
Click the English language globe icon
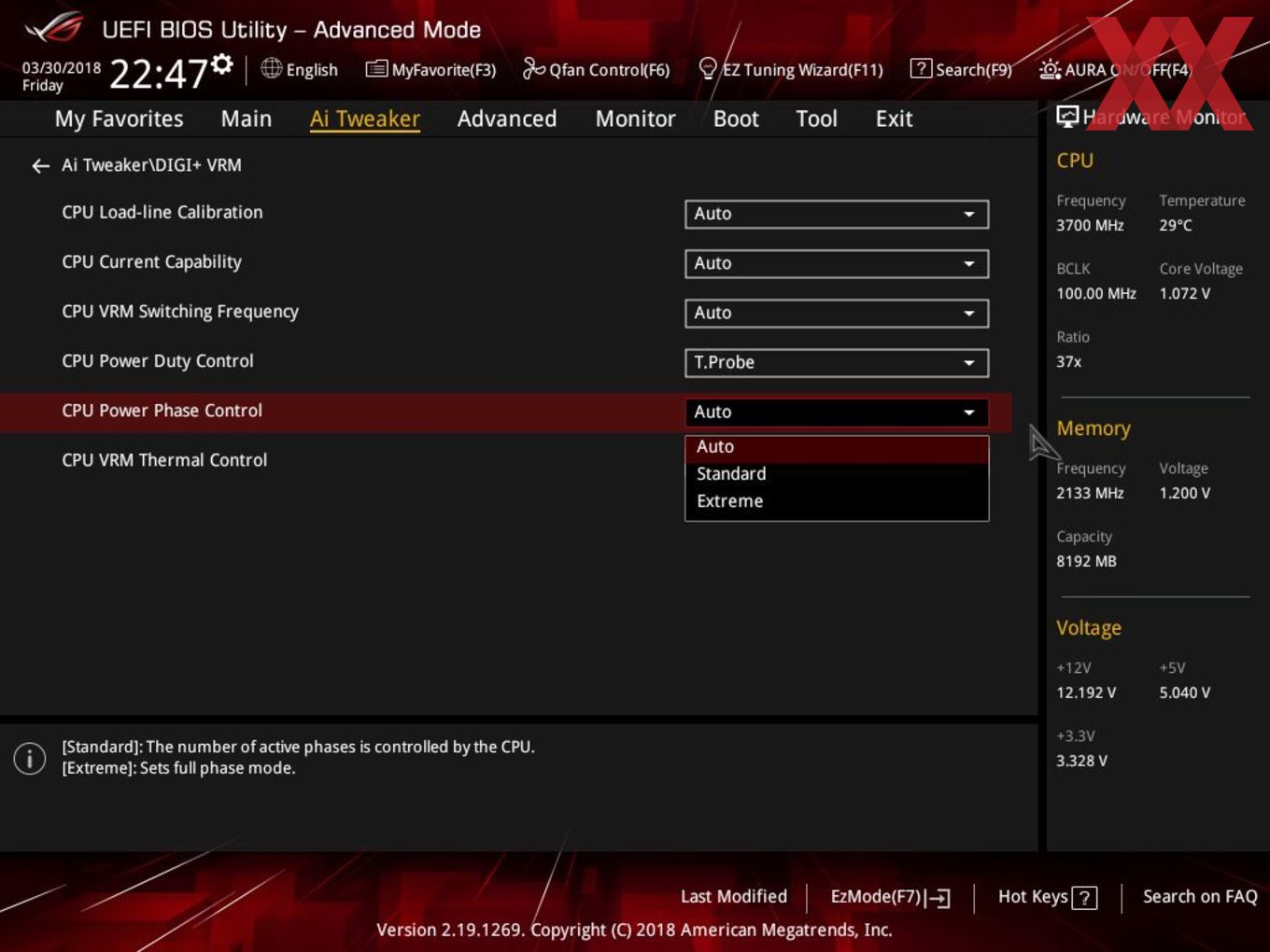pos(271,68)
